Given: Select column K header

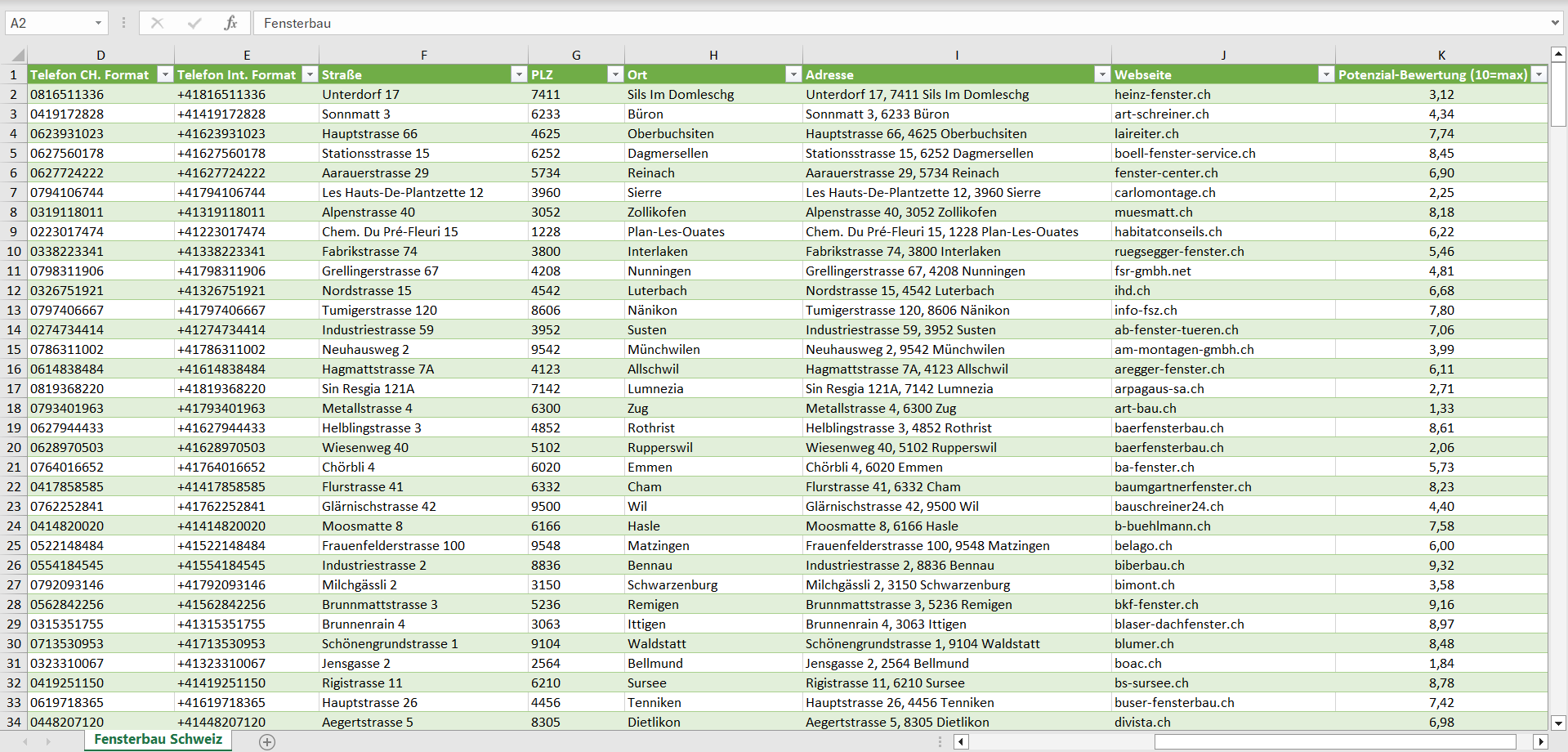Looking at the screenshot, I should [x=1441, y=55].
